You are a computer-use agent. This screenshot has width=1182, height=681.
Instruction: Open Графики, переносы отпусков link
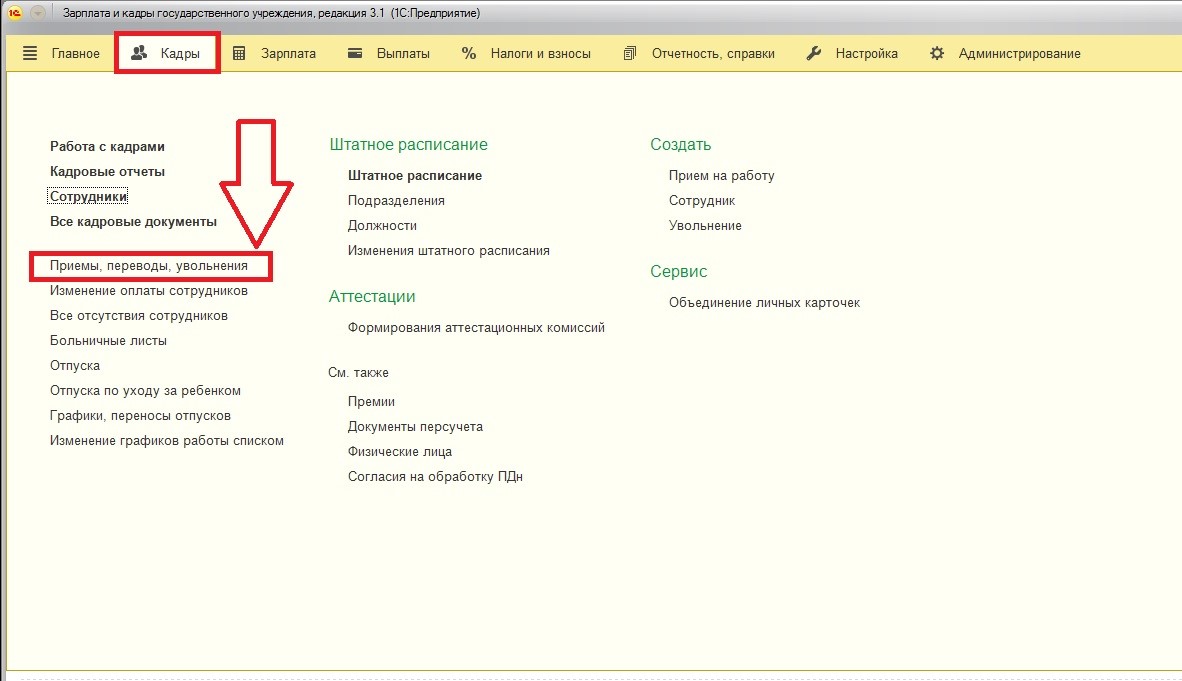(140, 416)
